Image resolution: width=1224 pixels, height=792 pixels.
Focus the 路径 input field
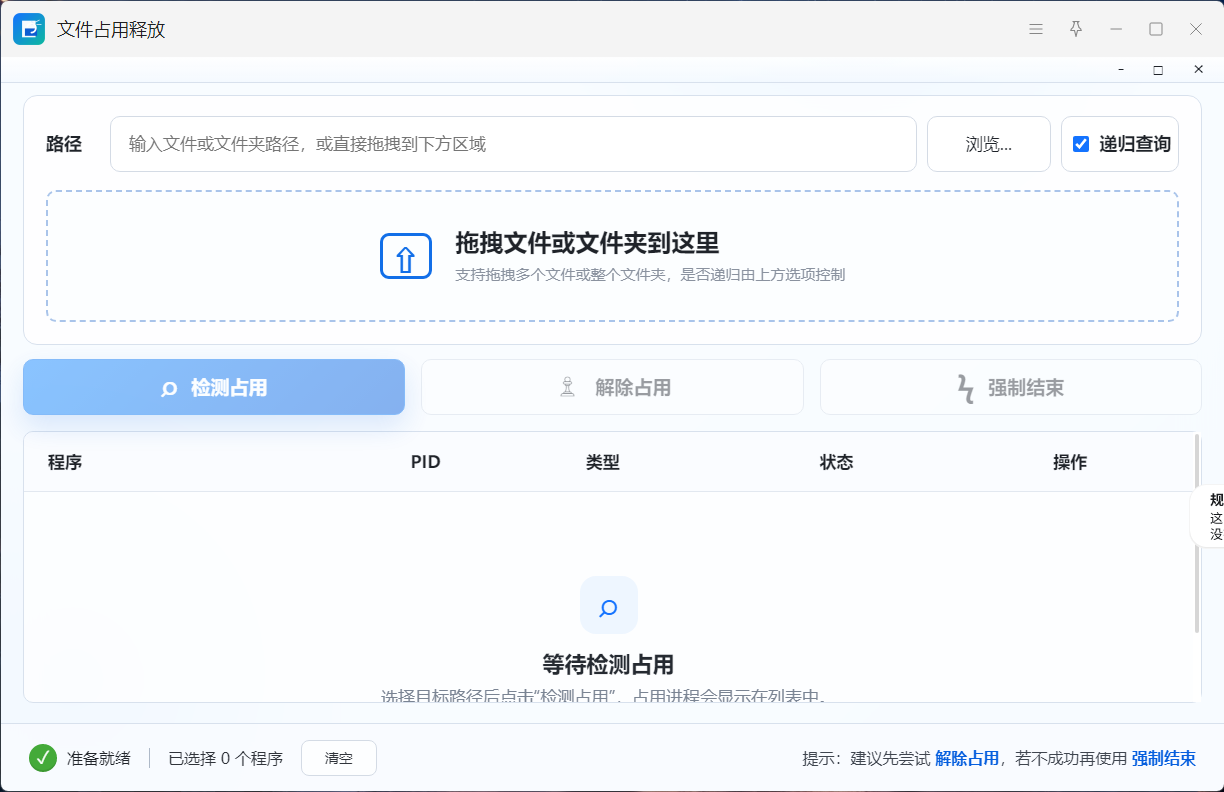click(x=513, y=144)
